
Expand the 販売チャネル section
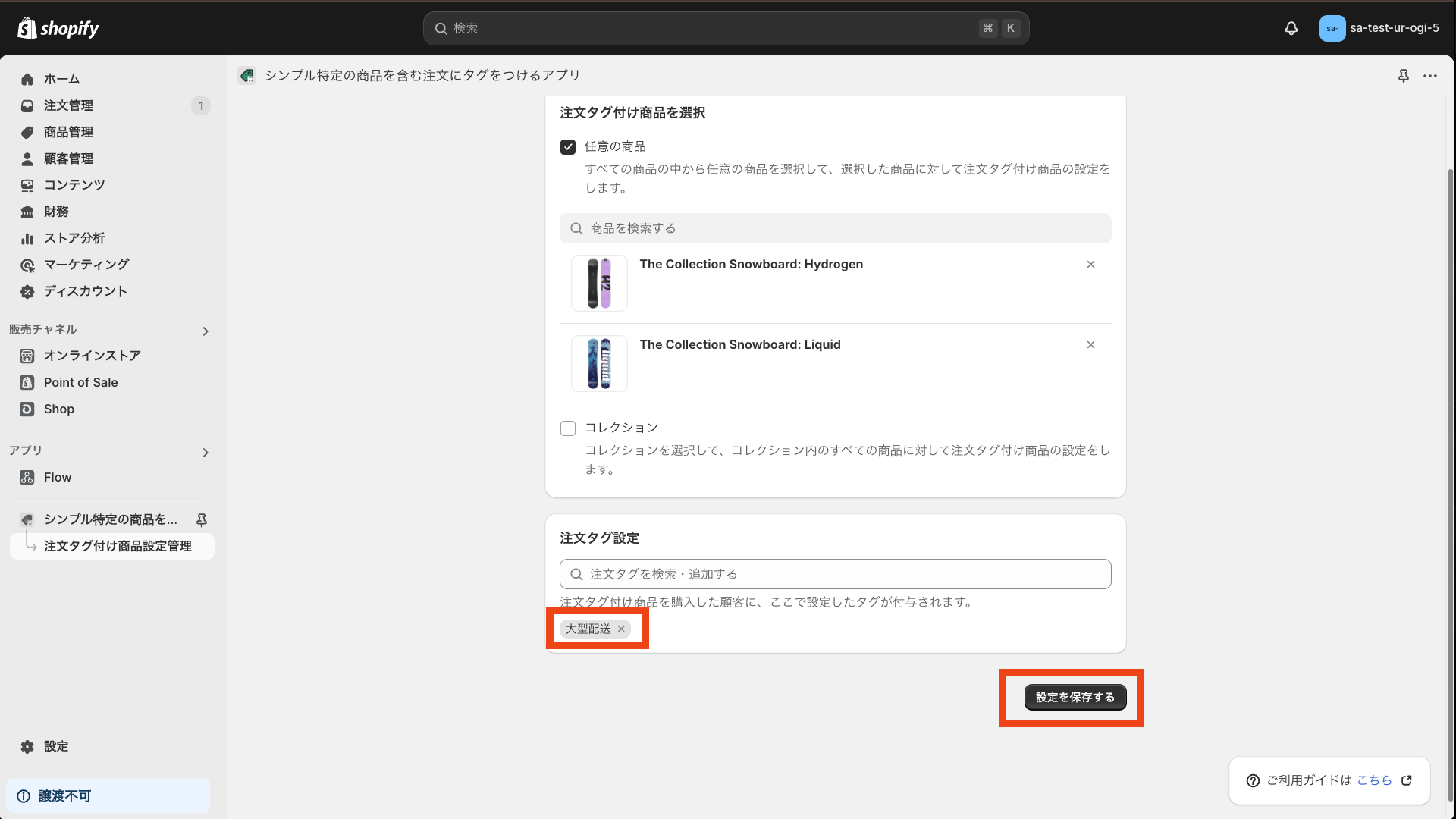(x=205, y=331)
